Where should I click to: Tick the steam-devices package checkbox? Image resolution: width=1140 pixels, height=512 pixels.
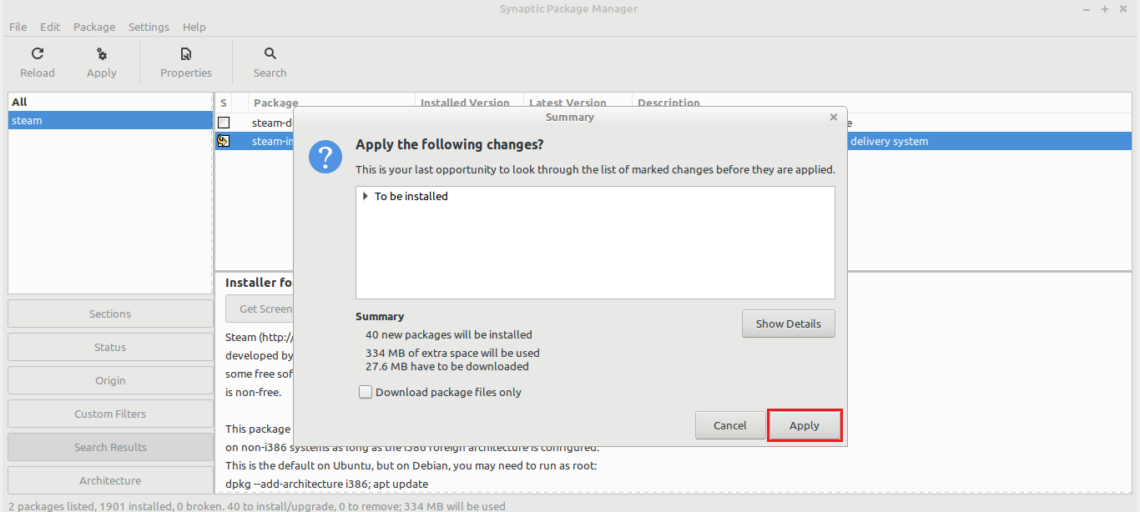tap(224, 123)
